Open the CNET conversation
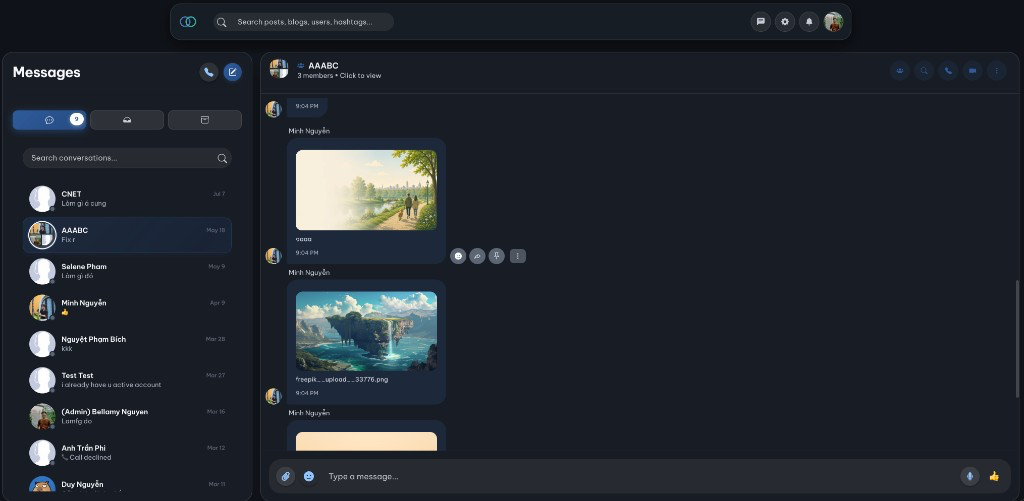Image resolution: width=1024 pixels, height=501 pixels. (127, 199)
